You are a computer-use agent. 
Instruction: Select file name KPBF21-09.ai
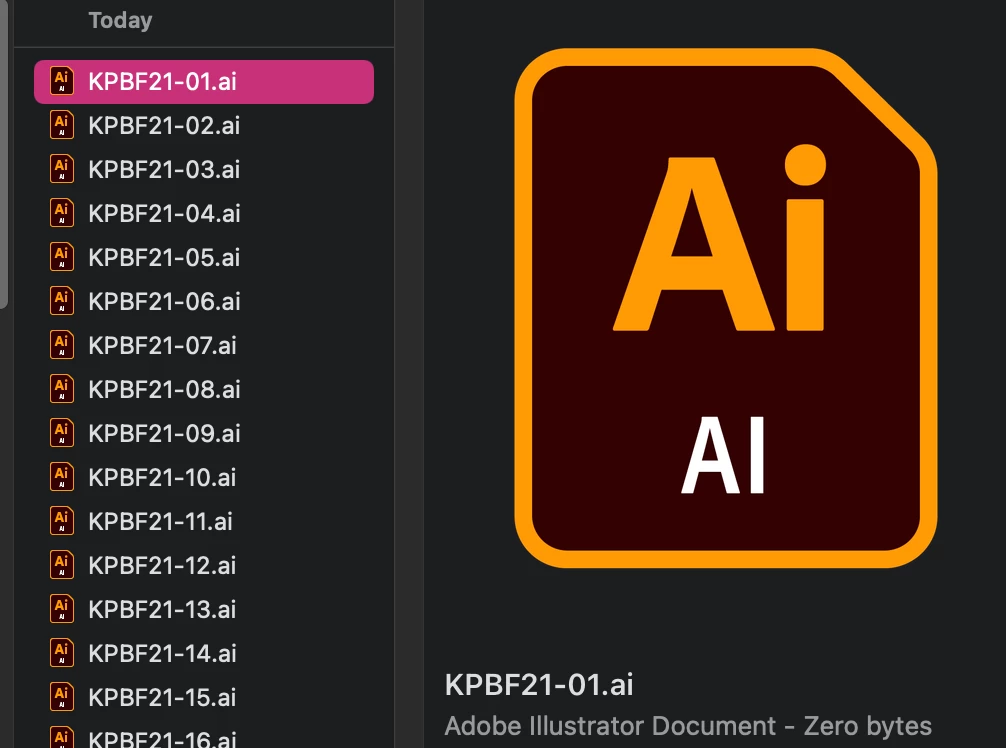(x=164, y=434)
